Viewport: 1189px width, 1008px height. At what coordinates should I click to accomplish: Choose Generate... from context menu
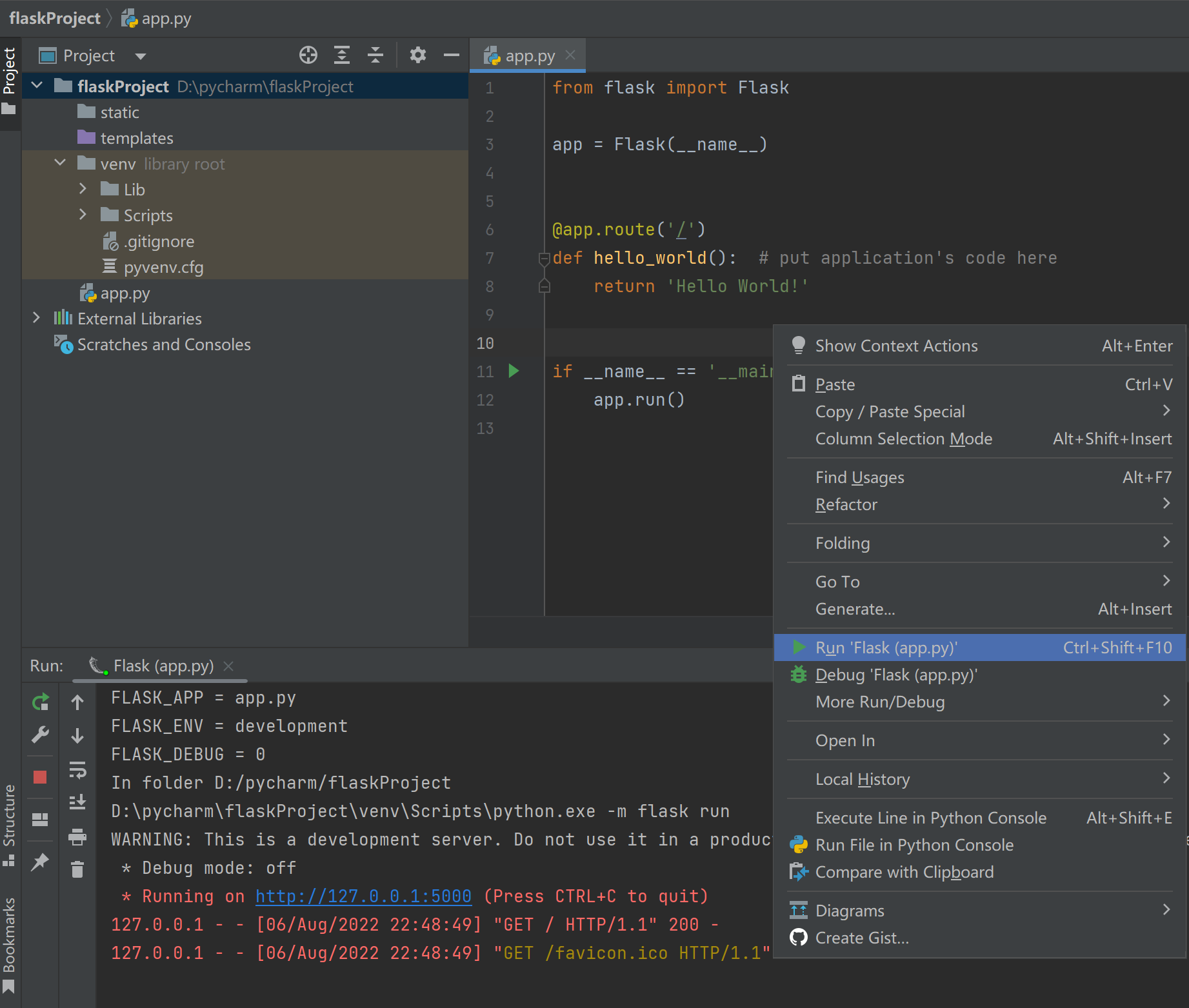click(x=980, y=609)
